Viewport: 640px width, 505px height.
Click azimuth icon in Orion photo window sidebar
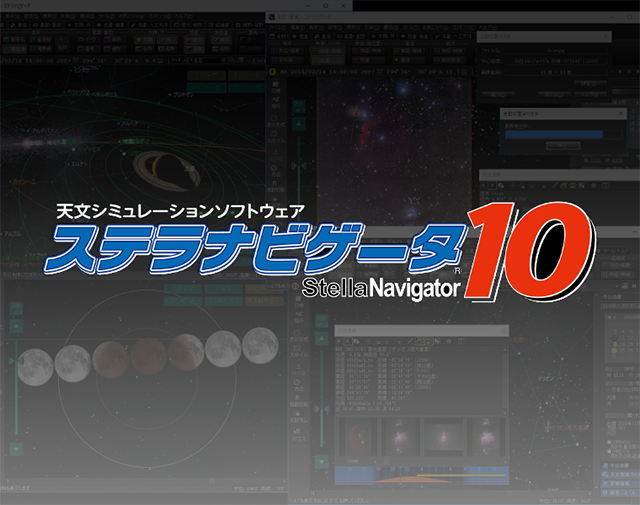276,171
